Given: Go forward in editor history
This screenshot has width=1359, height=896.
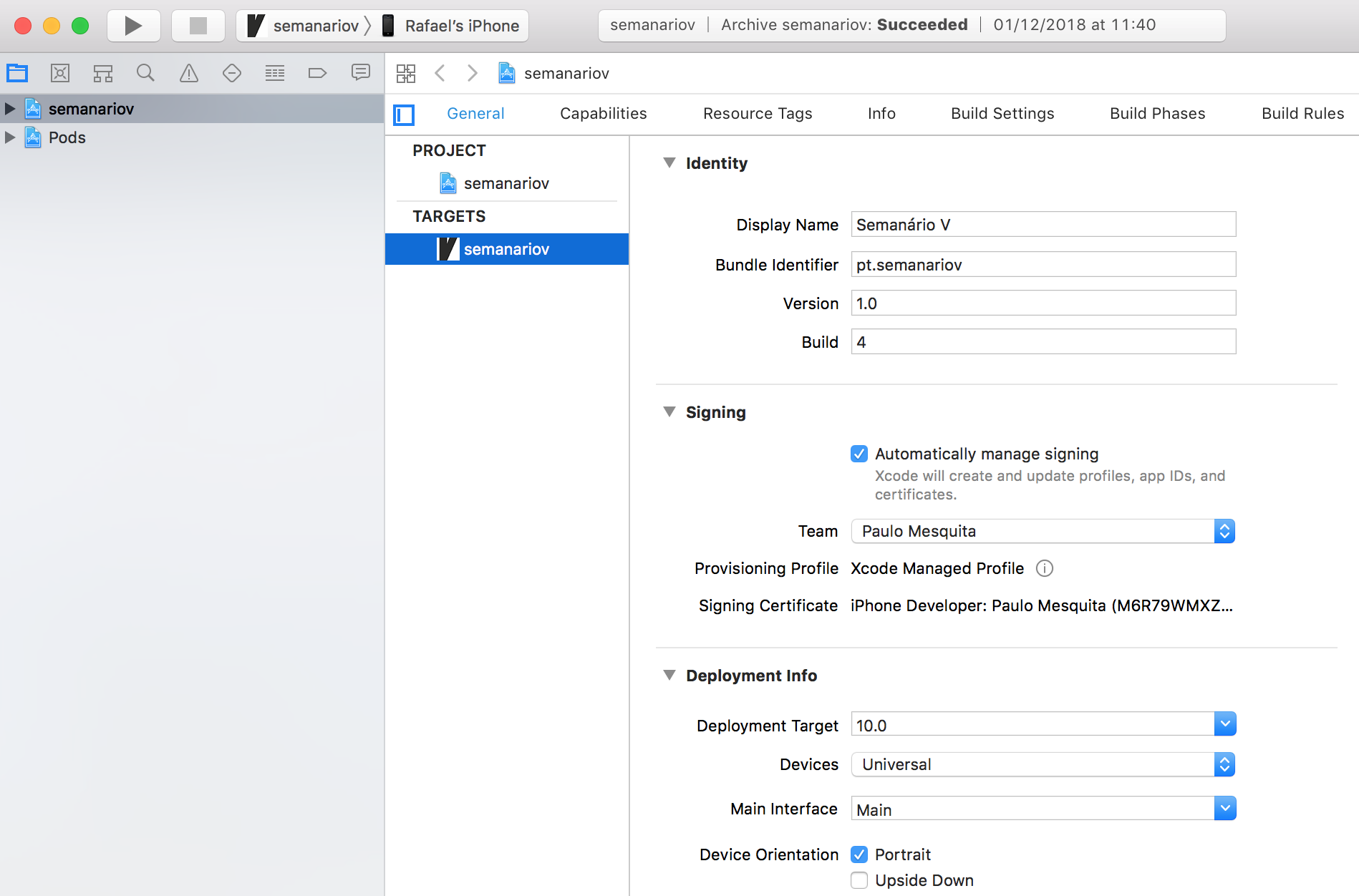Looking at the screenshot, I should pos(472,73).
